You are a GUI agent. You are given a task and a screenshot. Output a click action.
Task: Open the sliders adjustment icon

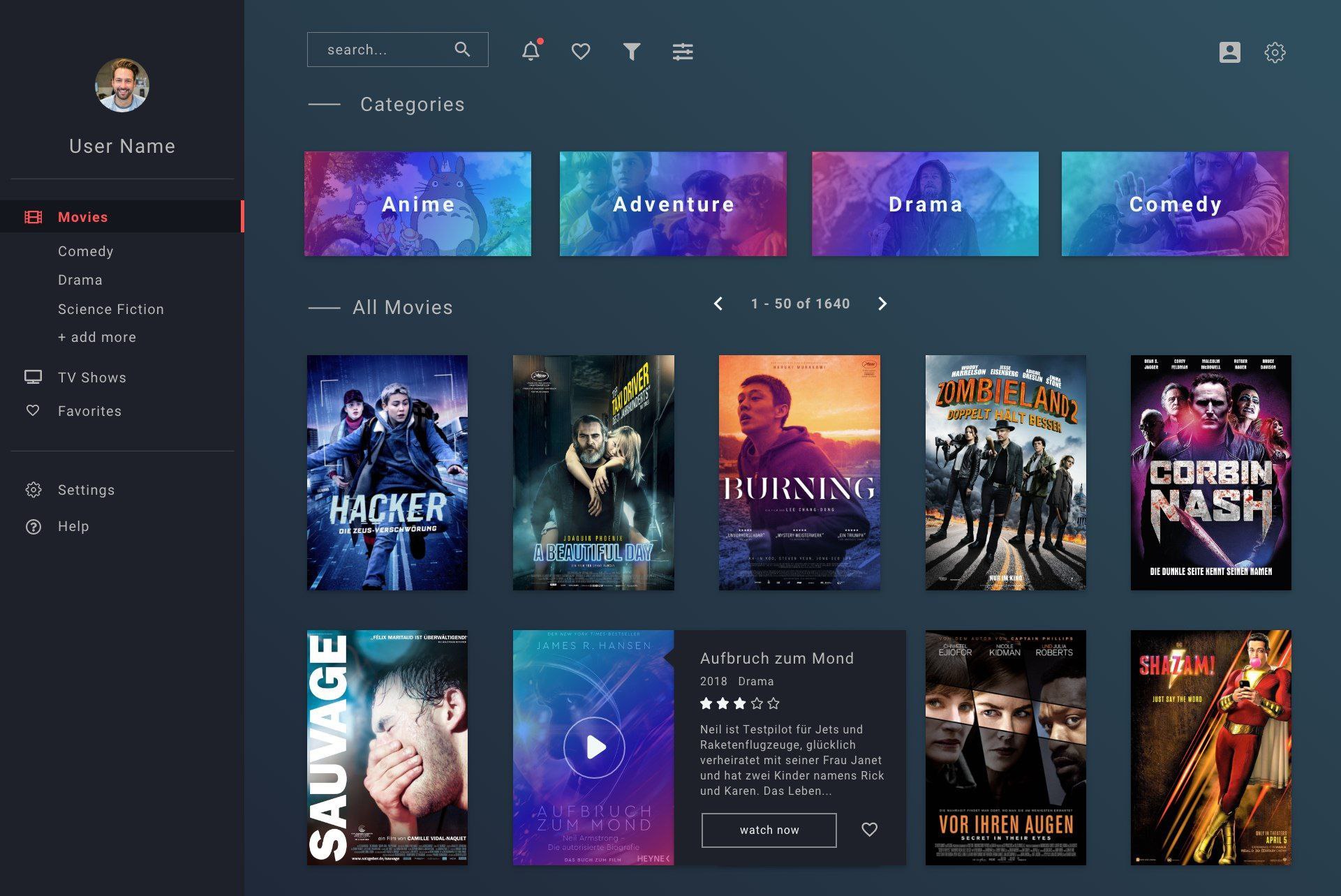[683, 52]
